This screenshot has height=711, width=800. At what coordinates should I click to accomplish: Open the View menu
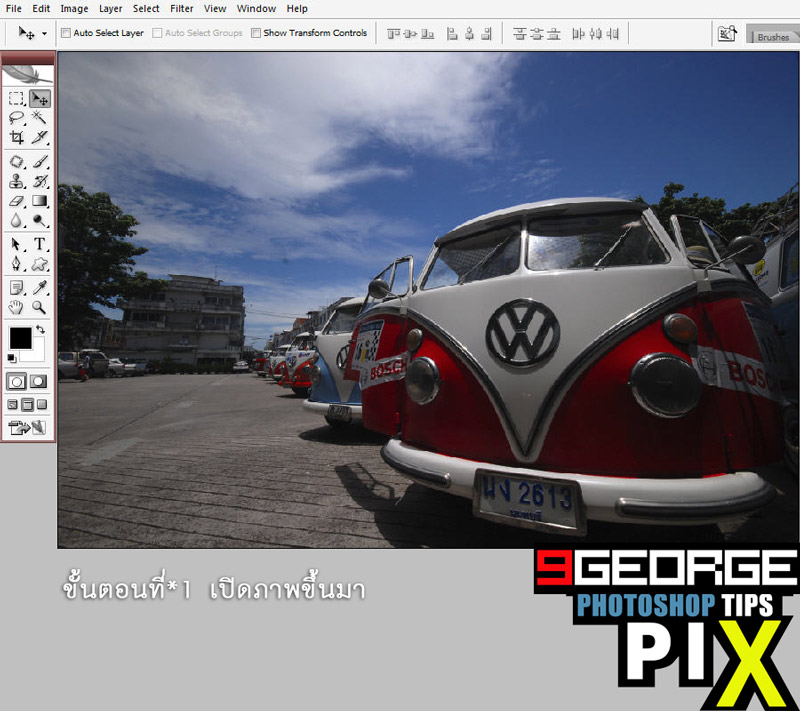215,9
